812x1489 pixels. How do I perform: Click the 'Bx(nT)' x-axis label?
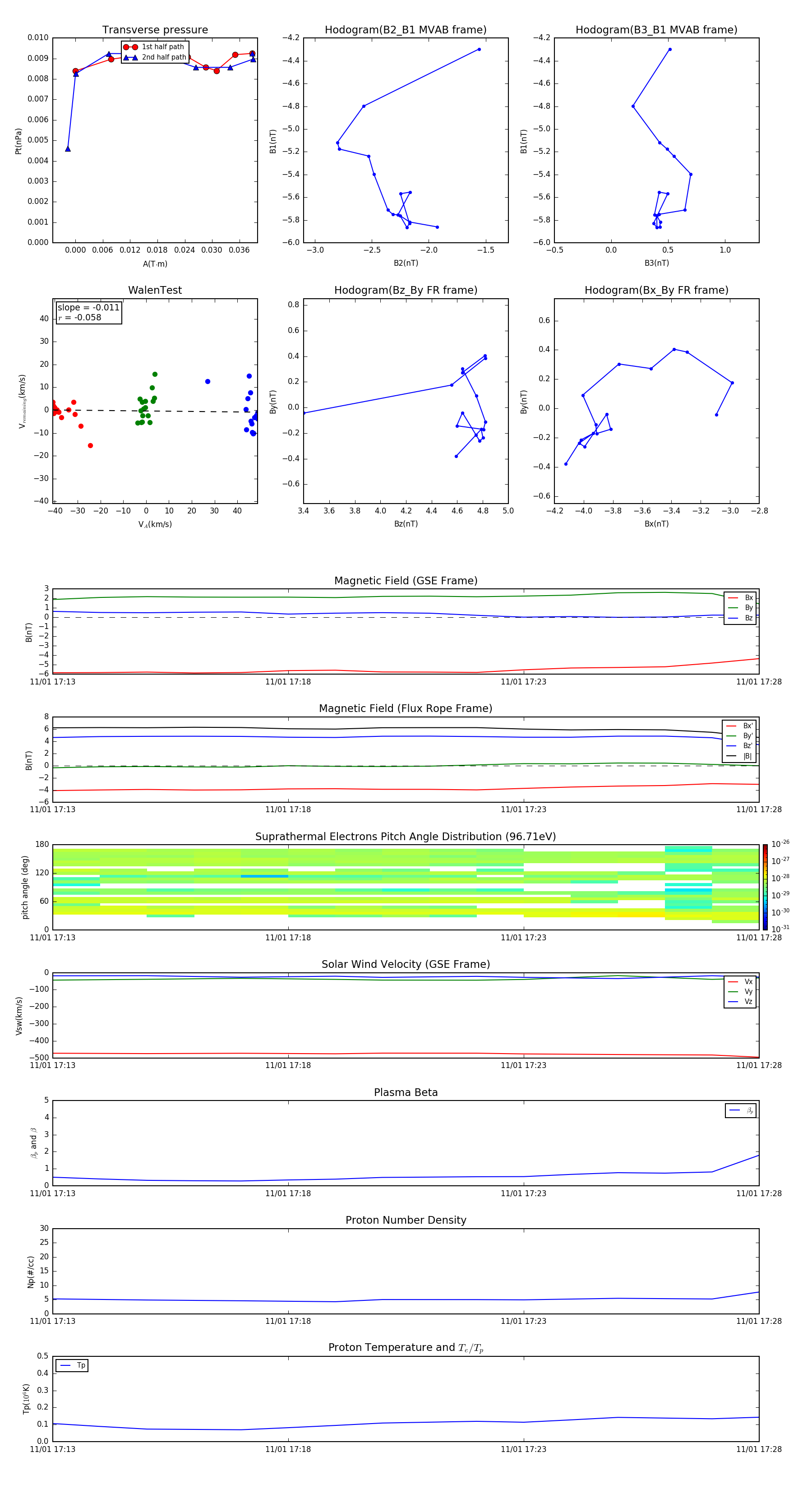[656, 524]
